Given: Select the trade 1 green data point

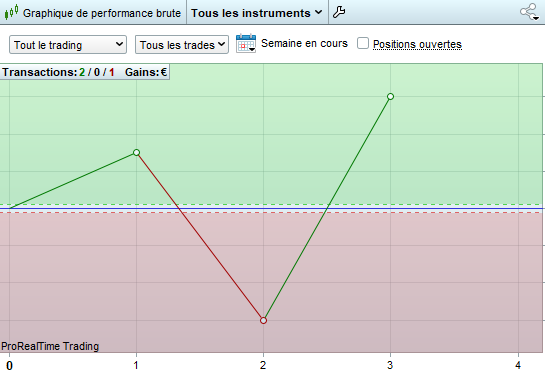Looking at the screenshot, I should click(x=136, y=152).
